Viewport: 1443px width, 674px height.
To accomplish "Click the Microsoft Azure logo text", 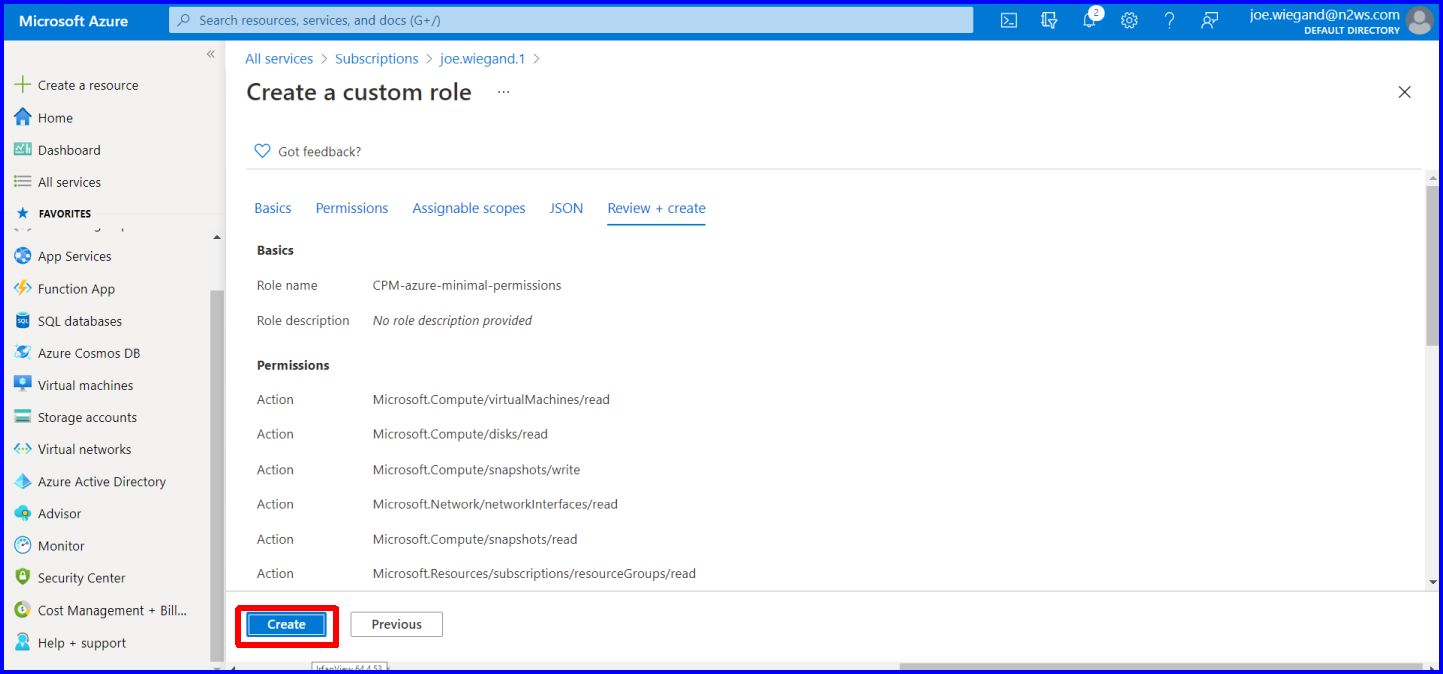I will 74,20.
